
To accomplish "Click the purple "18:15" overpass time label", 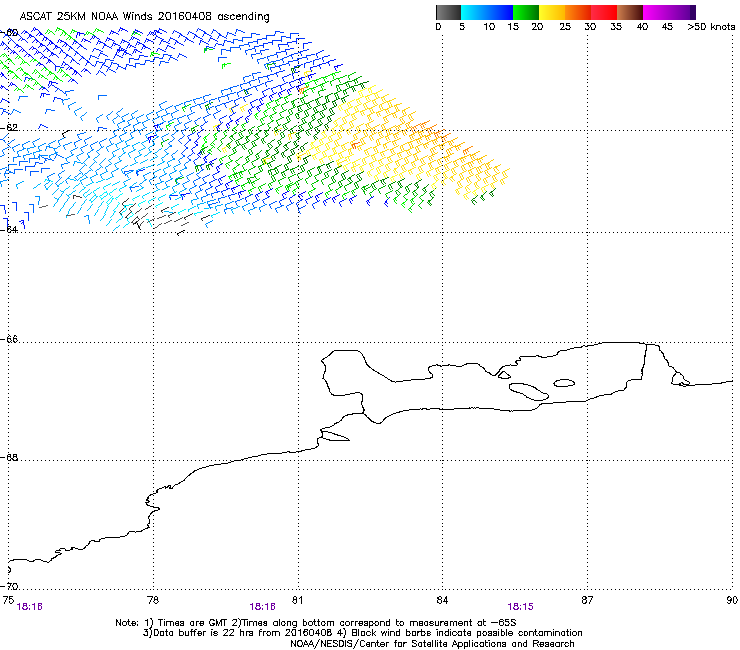I will (x=521, y=607).
